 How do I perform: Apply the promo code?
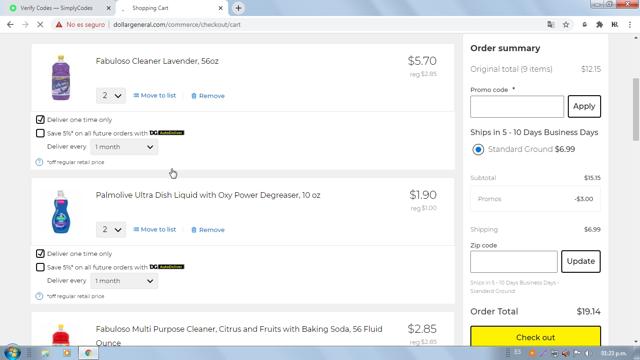[584, 107]
